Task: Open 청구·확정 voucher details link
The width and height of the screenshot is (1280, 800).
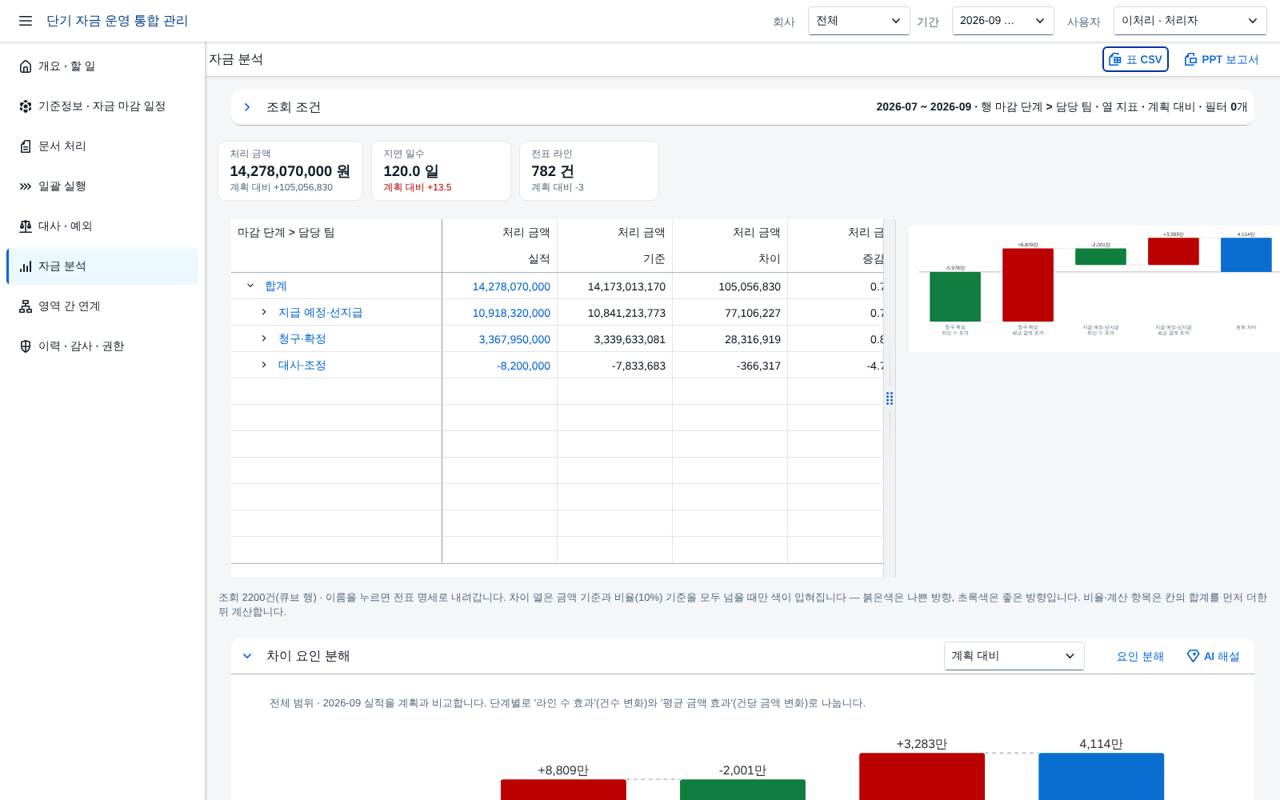Action: click(302, 338)
